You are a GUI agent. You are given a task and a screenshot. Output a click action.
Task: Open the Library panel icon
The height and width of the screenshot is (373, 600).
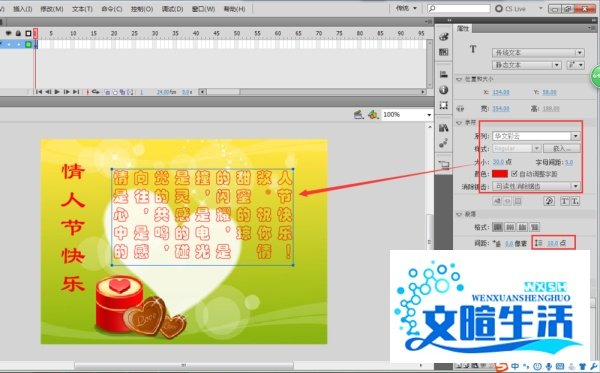coord(443,128)
